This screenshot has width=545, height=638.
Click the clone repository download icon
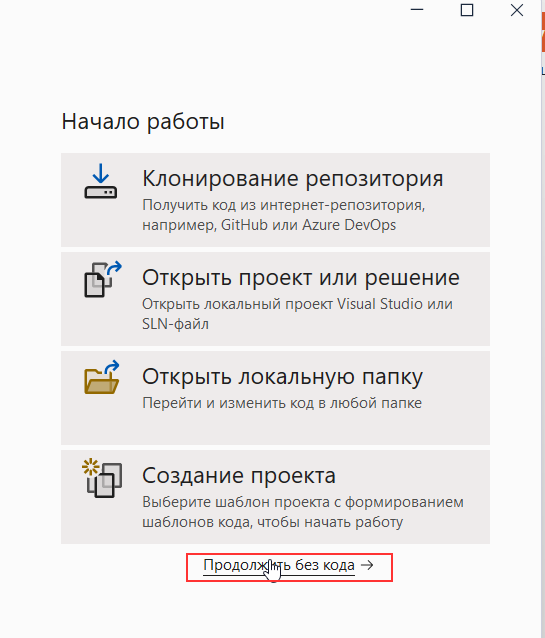101,181
